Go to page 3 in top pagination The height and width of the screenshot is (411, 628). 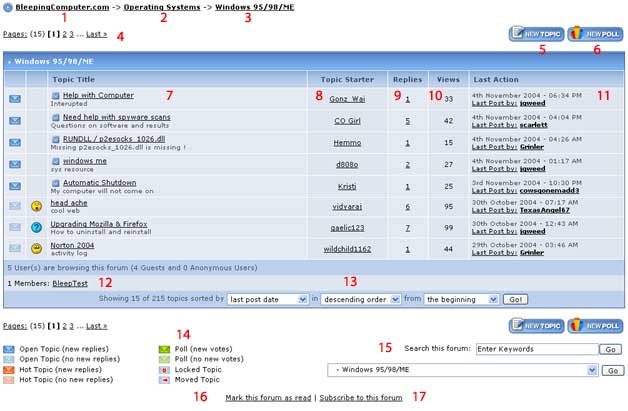pos(72,34)
